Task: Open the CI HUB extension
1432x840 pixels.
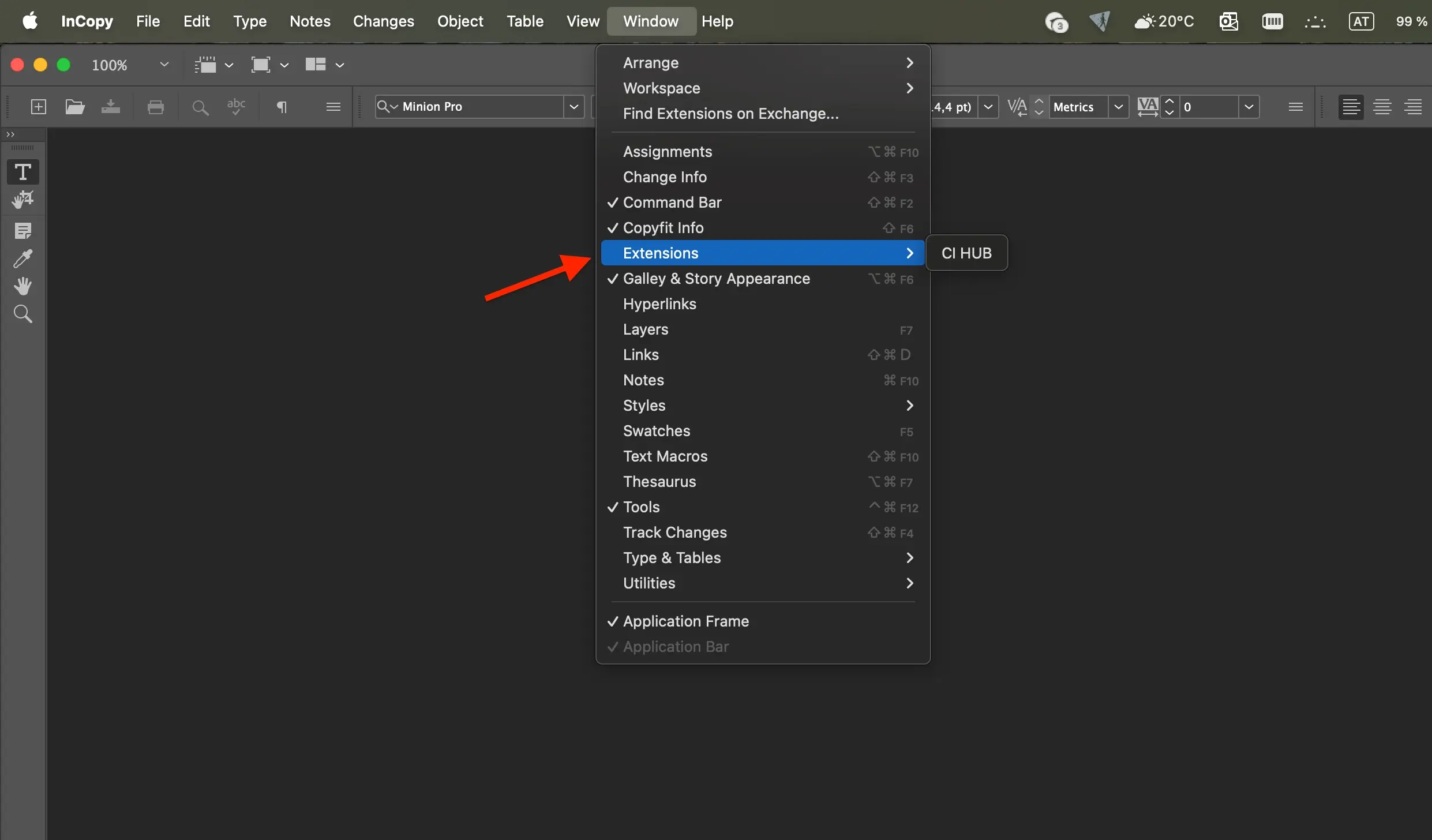Action: pos(966,253)
